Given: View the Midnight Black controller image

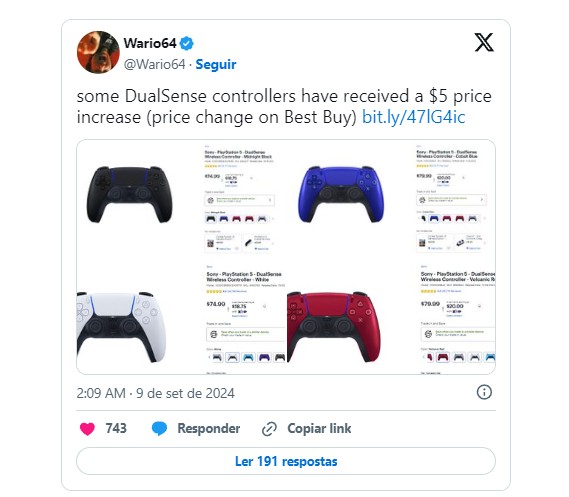Looking at the screenshot, I should tap(130, 194).
